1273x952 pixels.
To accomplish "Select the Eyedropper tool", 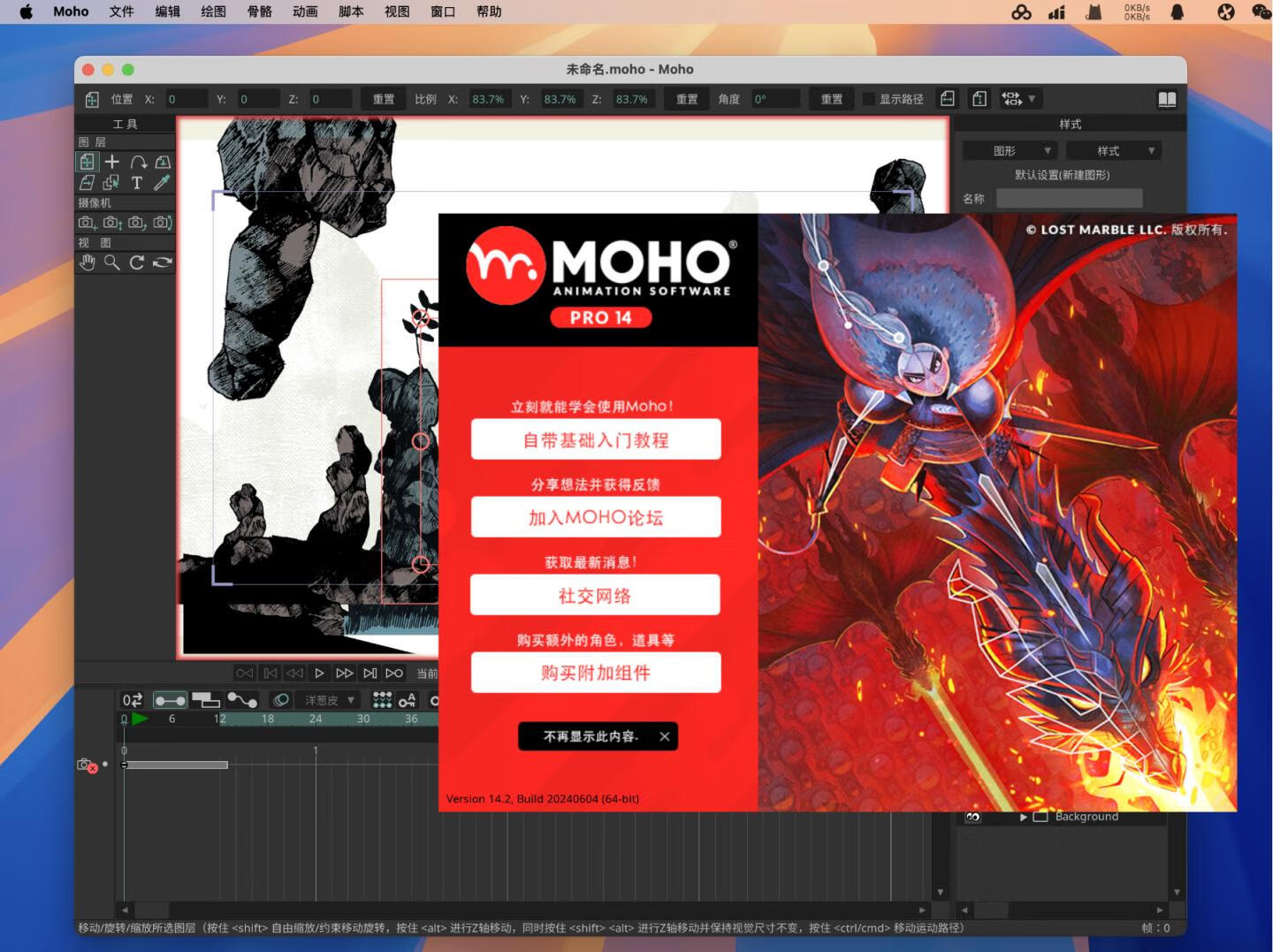I will [x=161, y=182].
